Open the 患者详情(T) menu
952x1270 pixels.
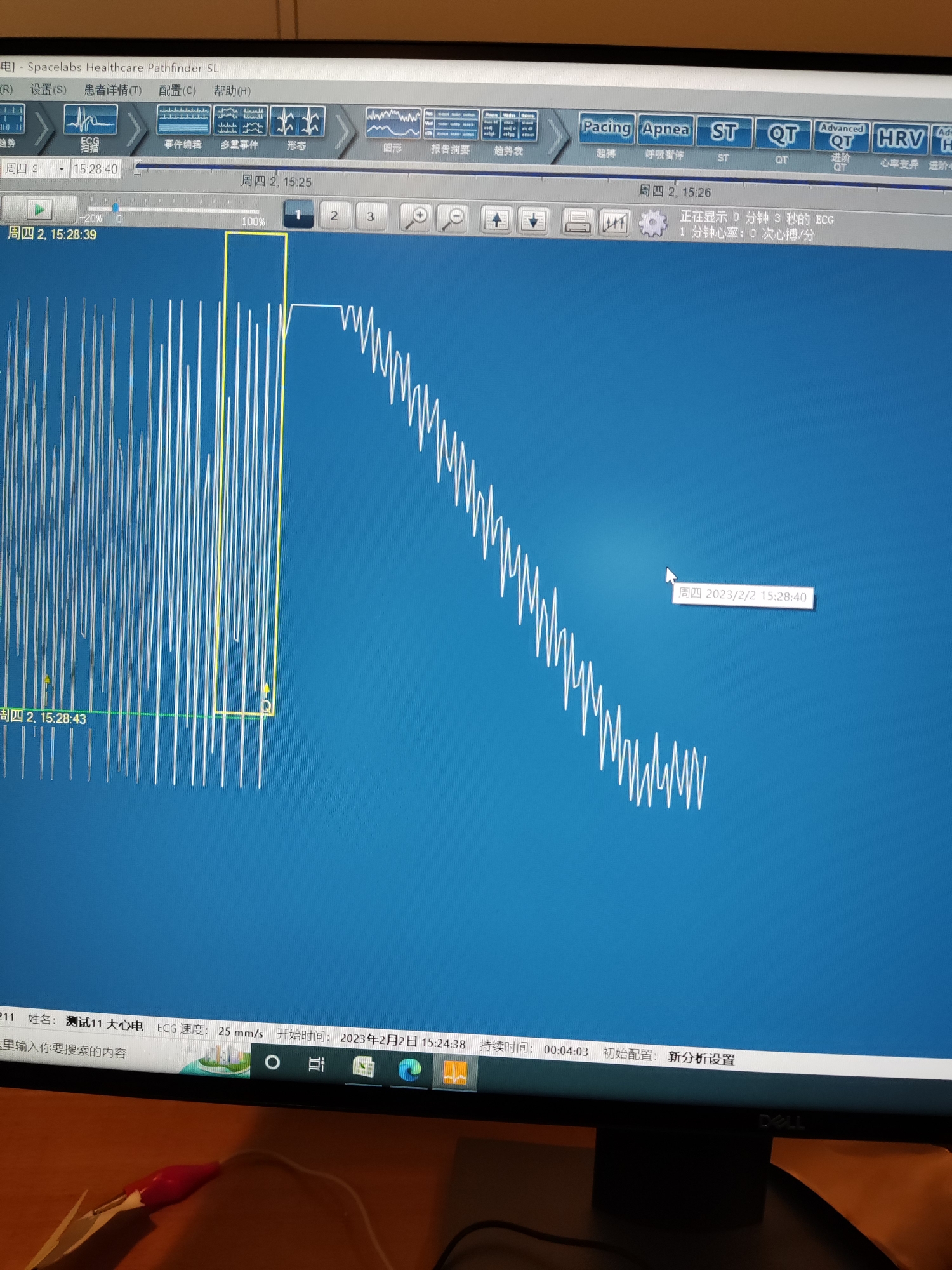click(x=113, y=90)
